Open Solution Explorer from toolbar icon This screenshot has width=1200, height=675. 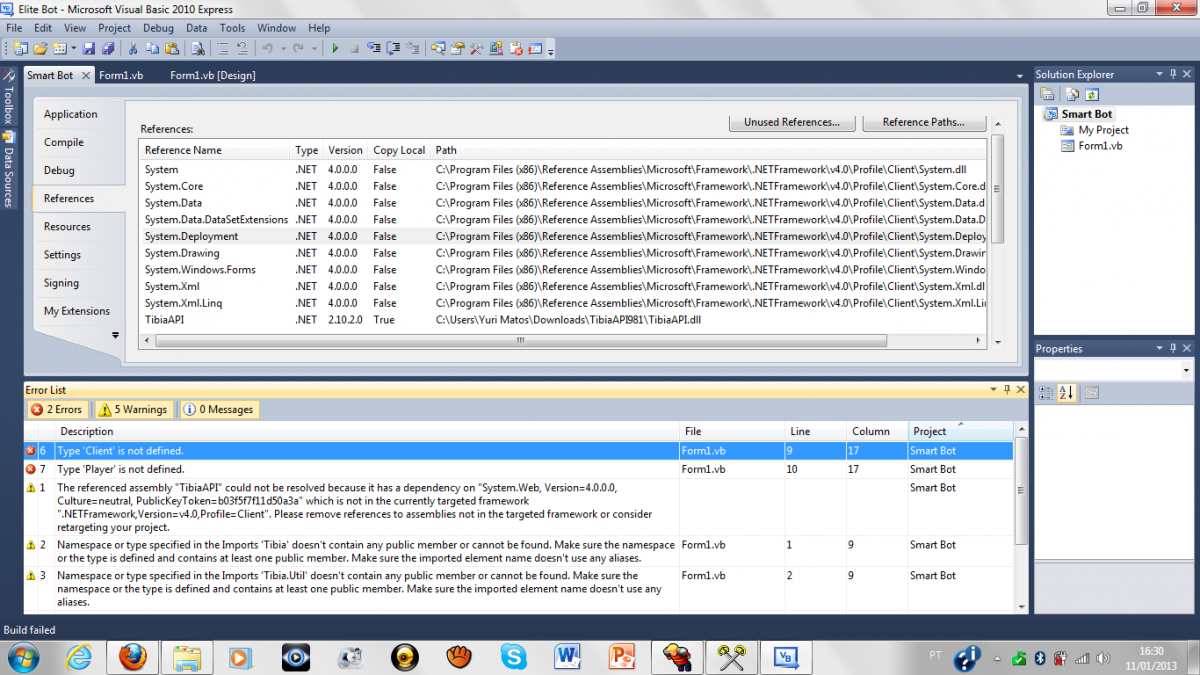(438, 48)
